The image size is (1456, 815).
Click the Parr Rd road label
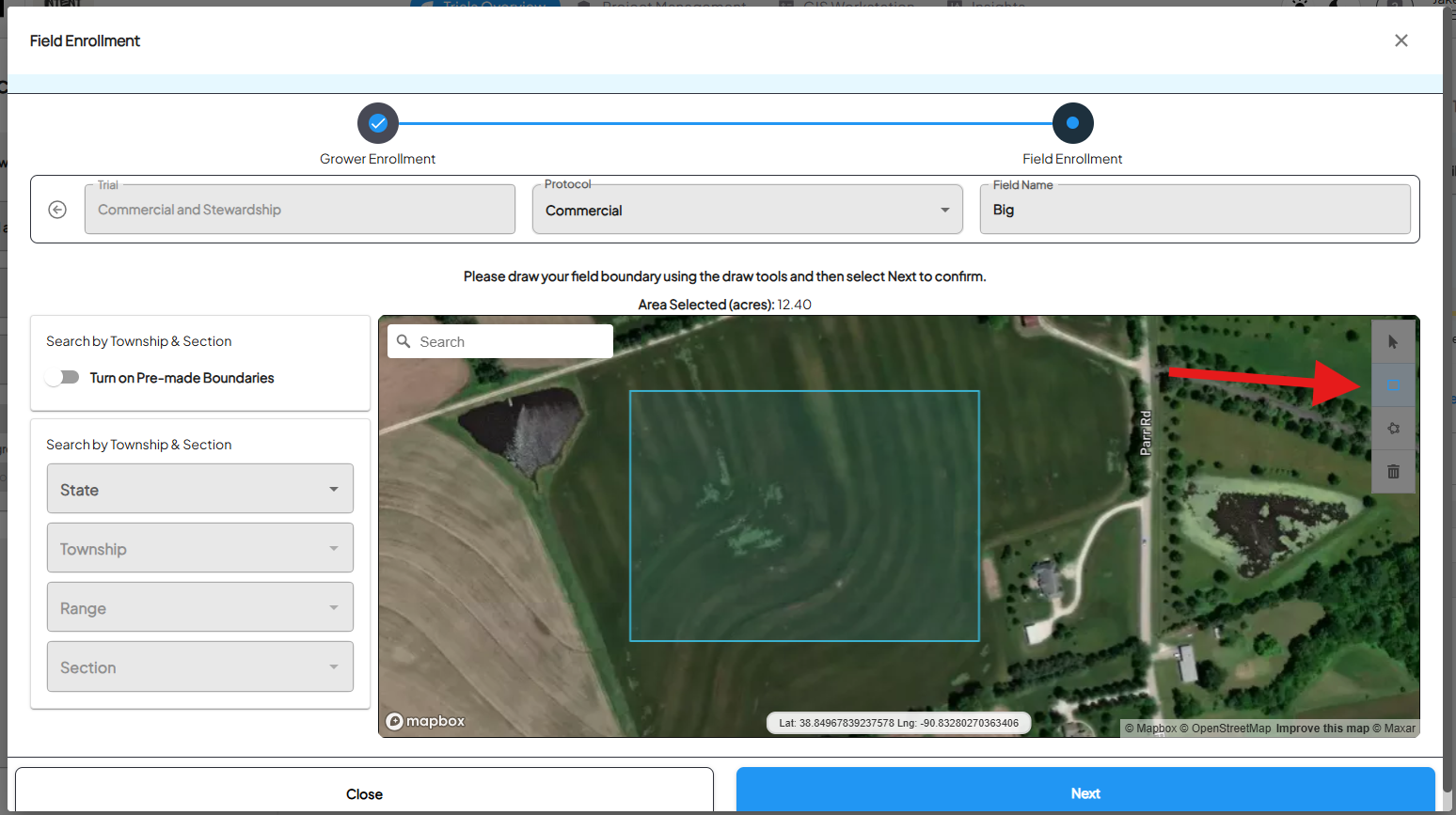tap(1146, 433)
